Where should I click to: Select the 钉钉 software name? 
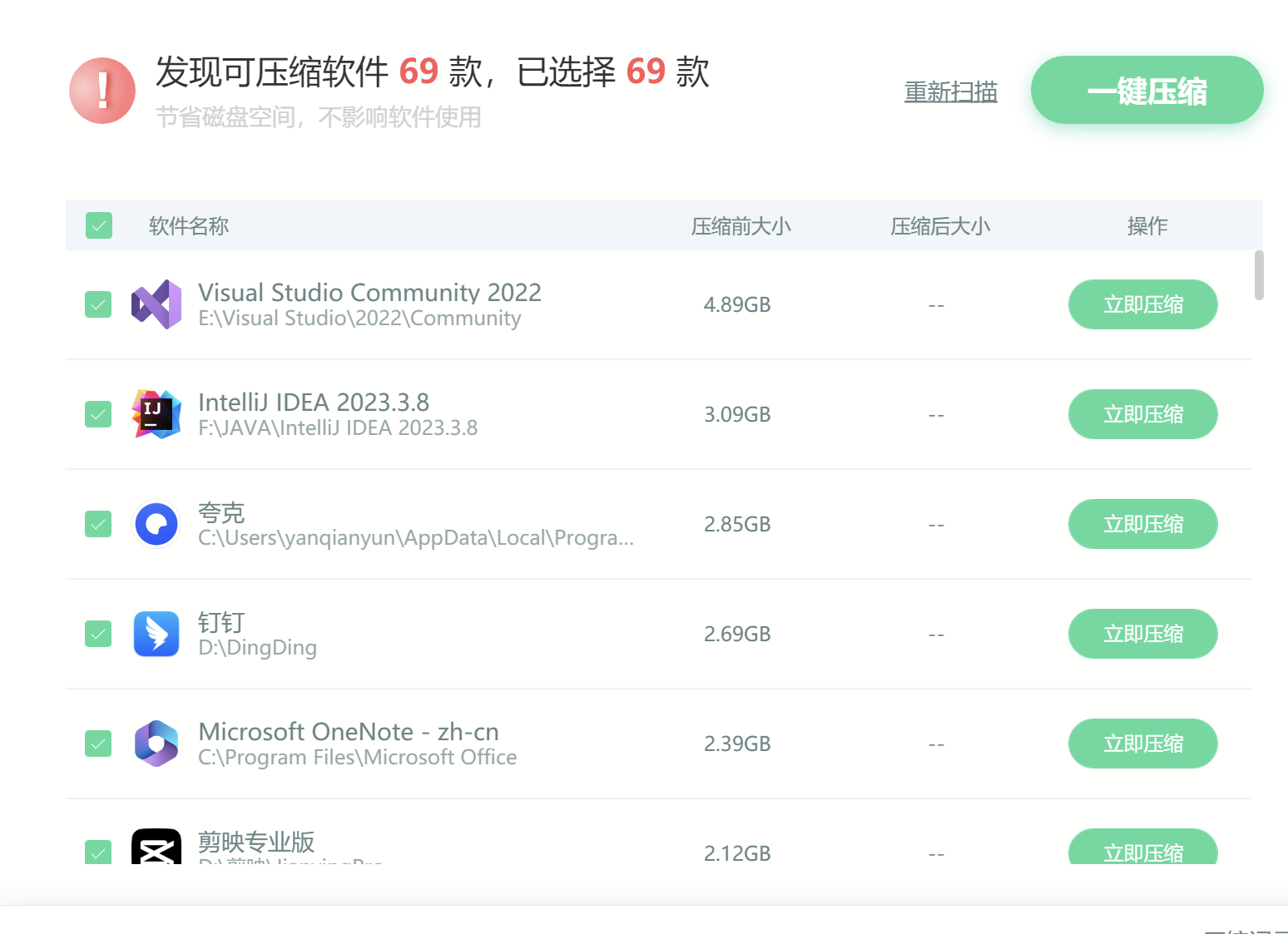[221, 622]
